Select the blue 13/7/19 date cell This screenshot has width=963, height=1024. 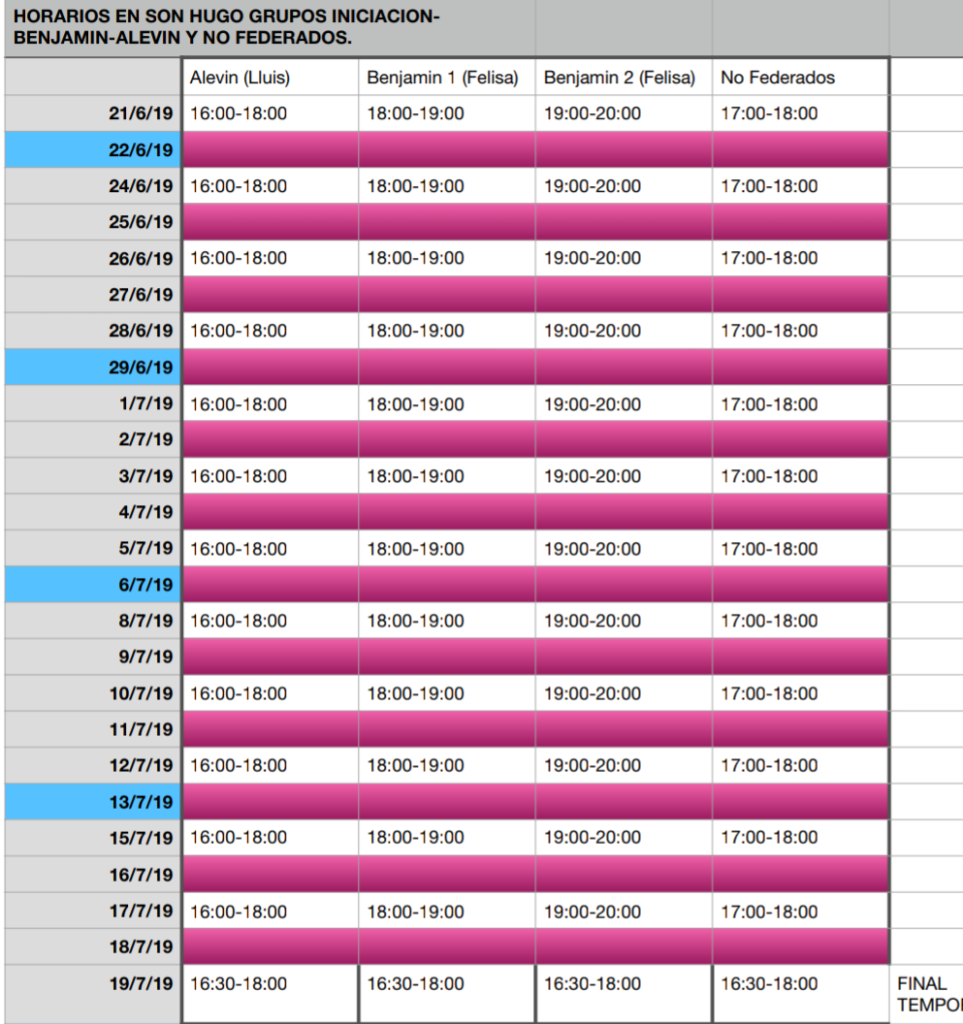(93, 802)
